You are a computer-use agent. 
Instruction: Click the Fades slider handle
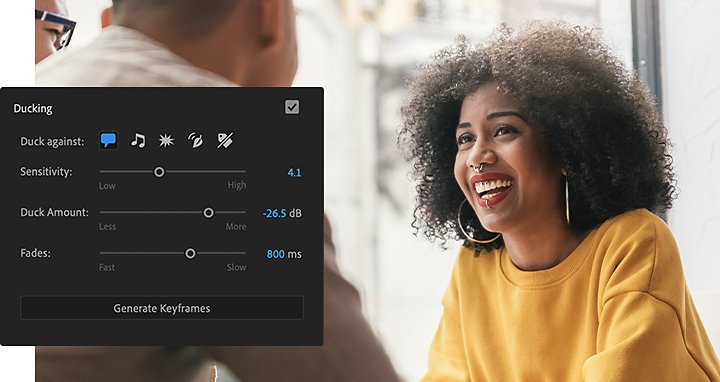coord(190,253)
